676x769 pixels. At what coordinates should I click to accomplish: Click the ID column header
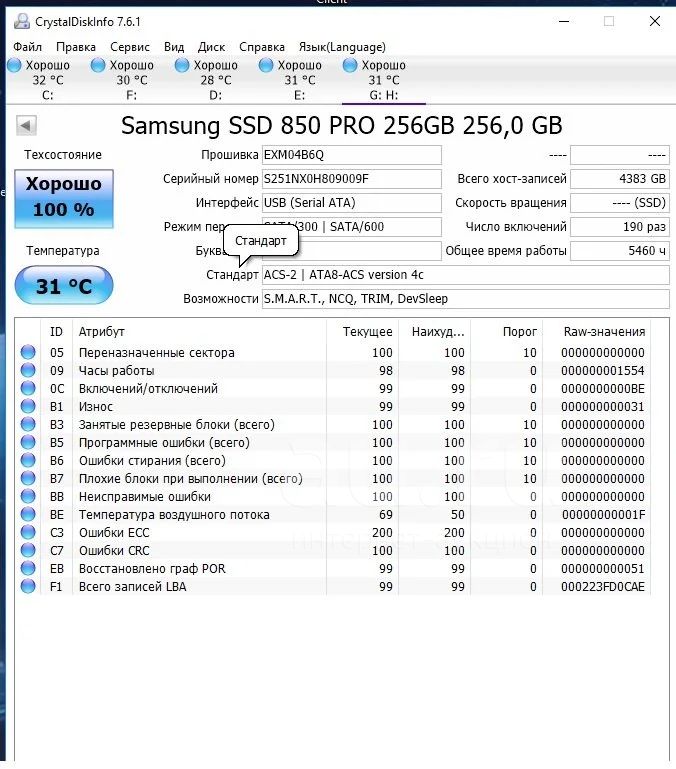[x=56, y=332]
